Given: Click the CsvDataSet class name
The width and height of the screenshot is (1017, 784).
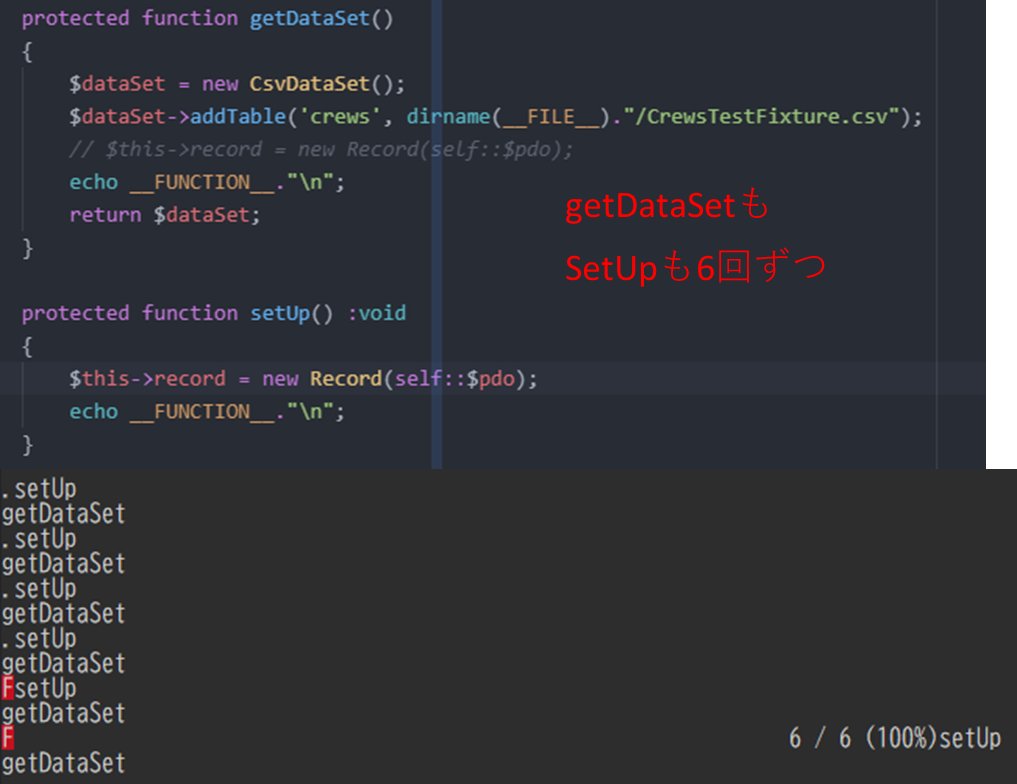Looking at the screenshot, I should [309, 84].
